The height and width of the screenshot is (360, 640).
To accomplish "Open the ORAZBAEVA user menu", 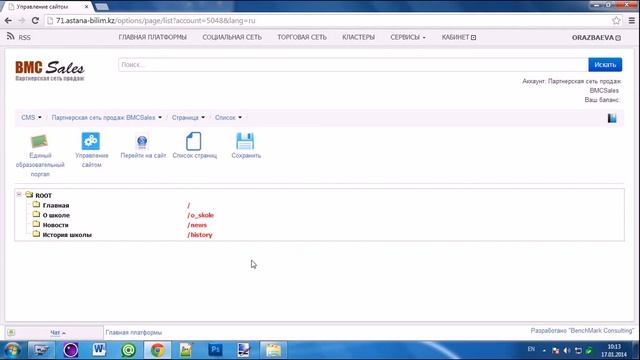I will point(596,38).
